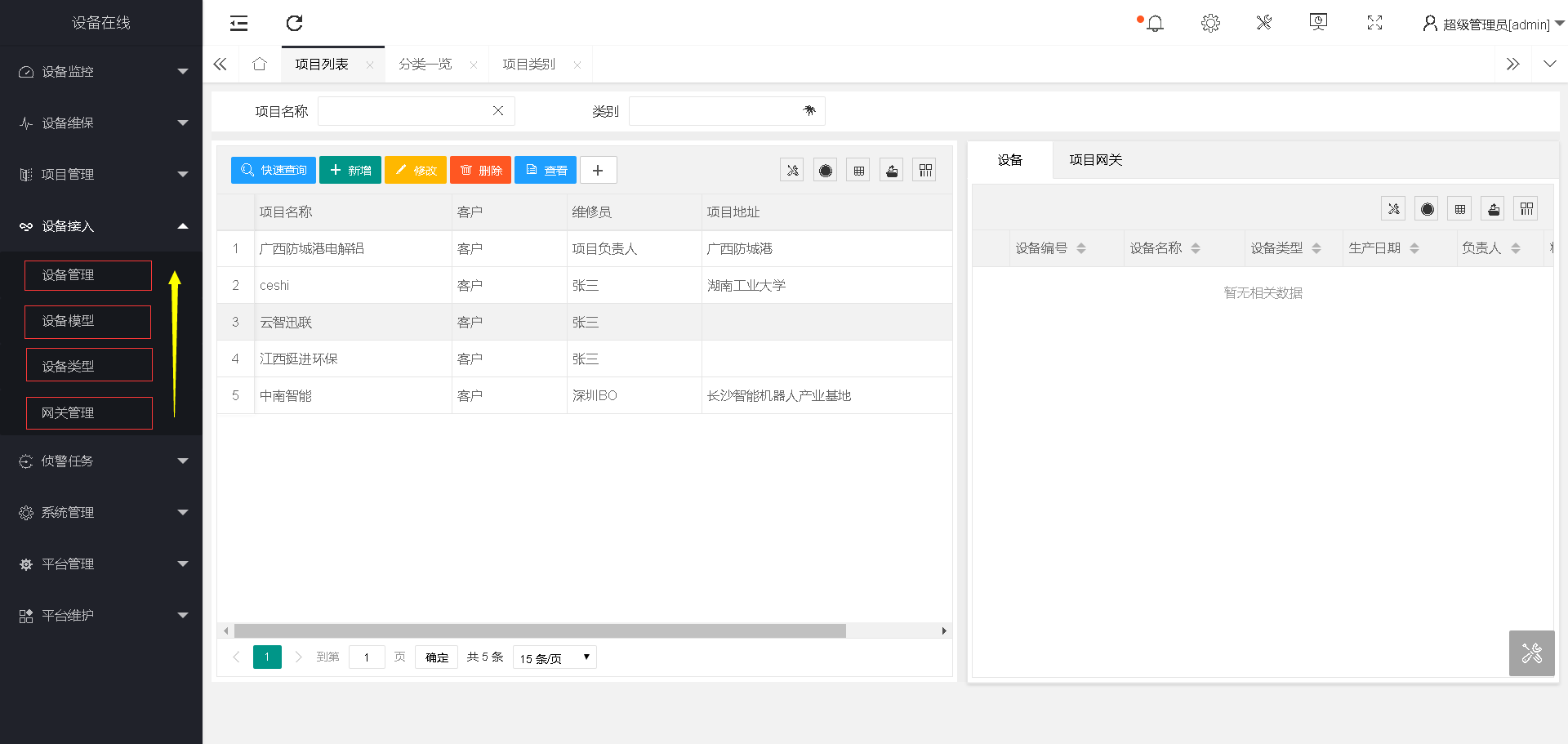Click the page number jump input
Screen dimensions: 1568x744
[367, 657]
